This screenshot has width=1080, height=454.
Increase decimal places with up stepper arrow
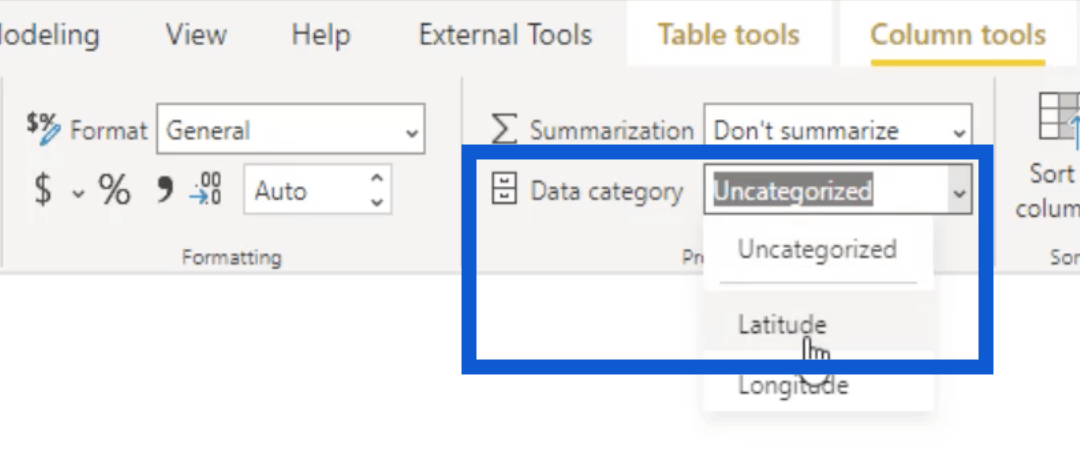coord(377,178)
